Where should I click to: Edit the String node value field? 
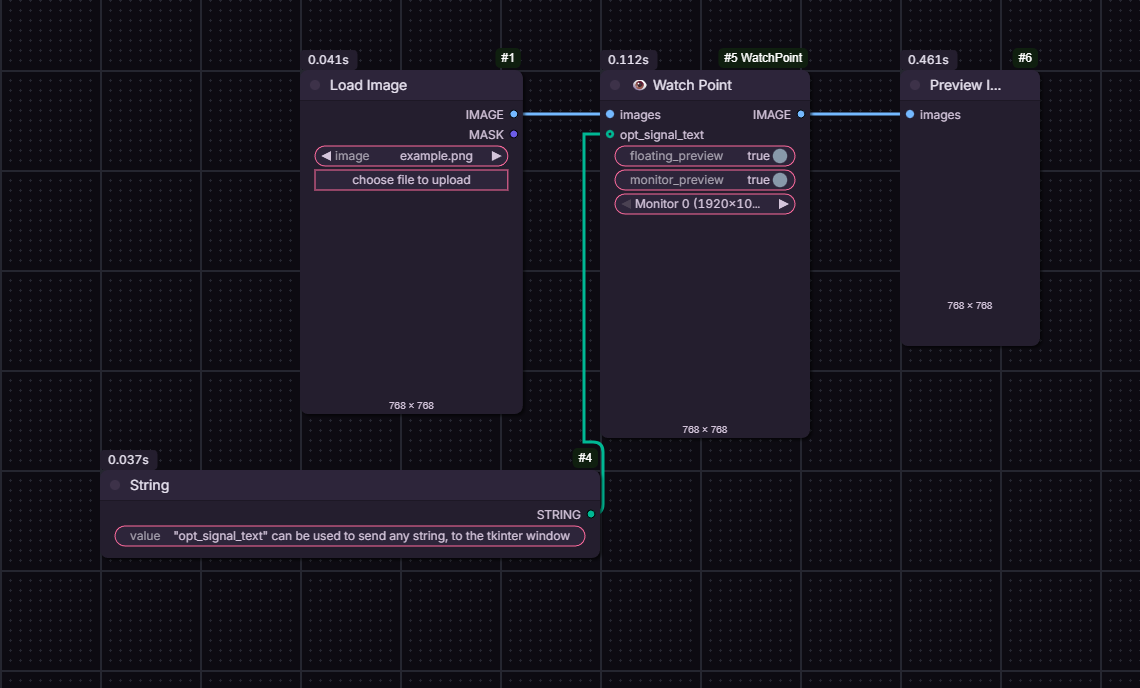click(350, 536)
